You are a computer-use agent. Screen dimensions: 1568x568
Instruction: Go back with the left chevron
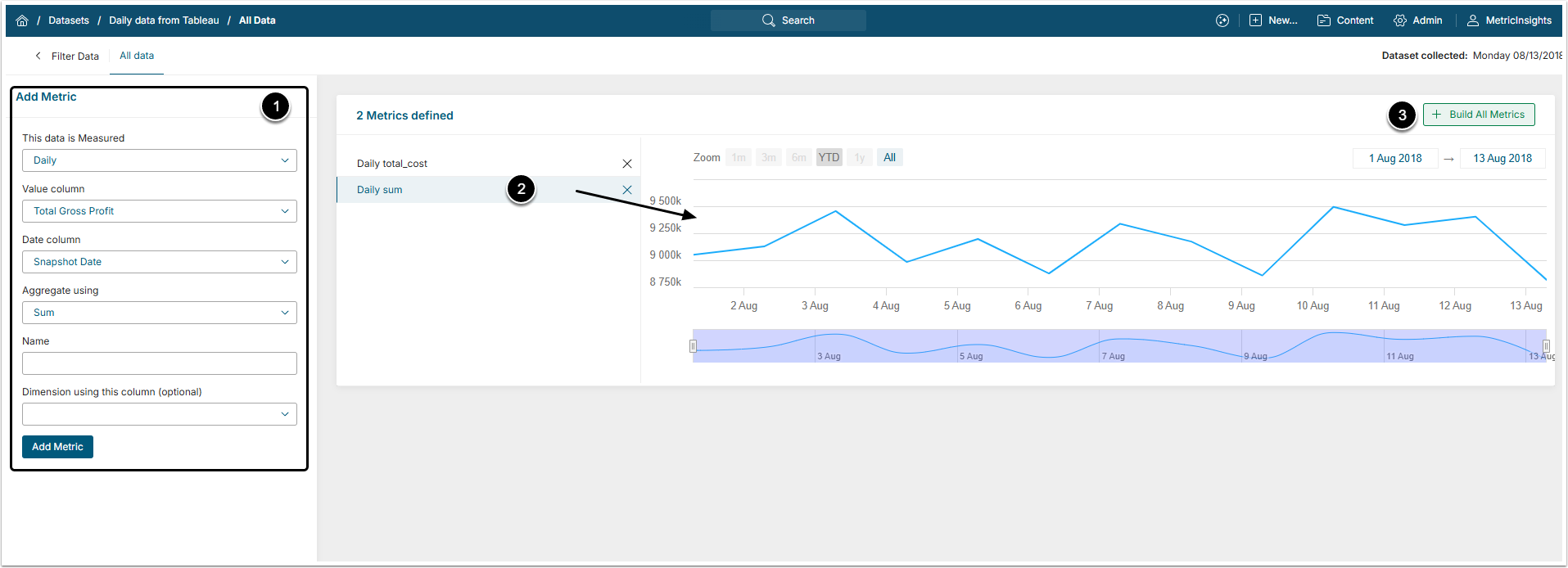click(x=38, y=56)
